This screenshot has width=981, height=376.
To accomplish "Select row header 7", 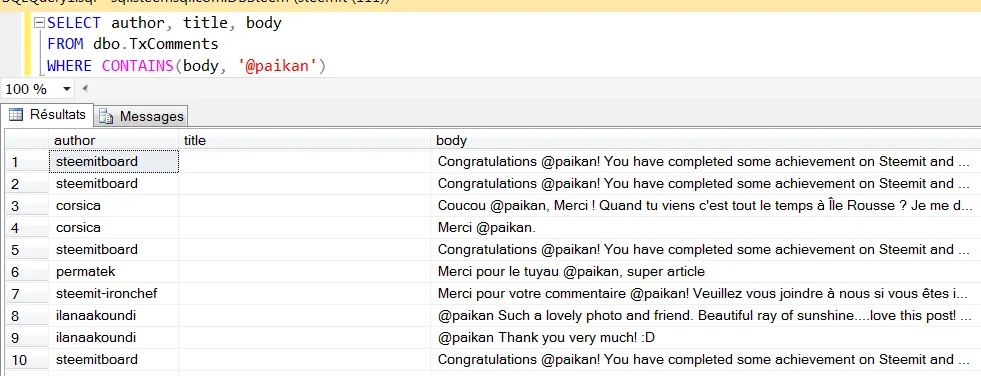I will point(26,293).
